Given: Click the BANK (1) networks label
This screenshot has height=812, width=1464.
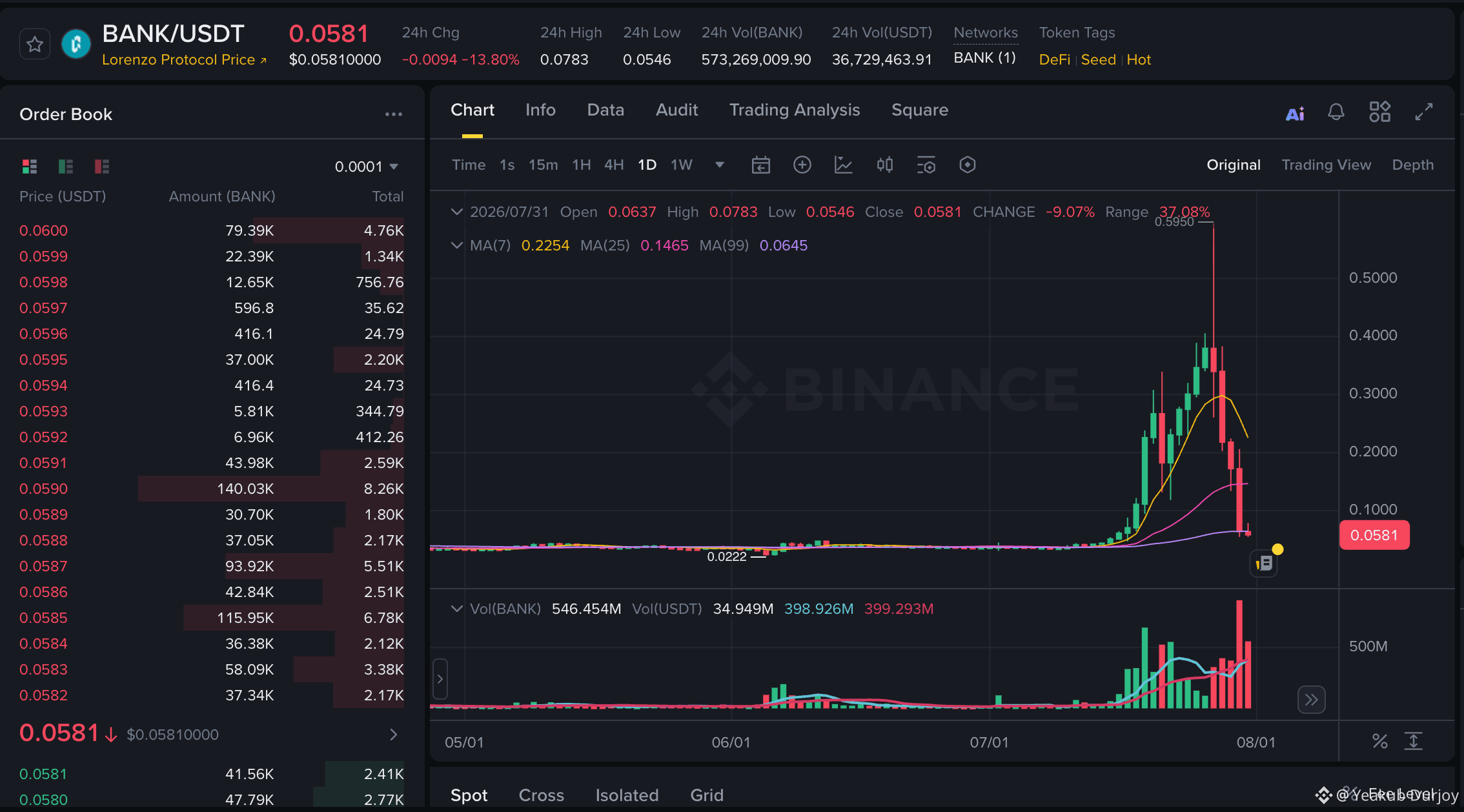Looking at the screenshot, I should [985, 58].
